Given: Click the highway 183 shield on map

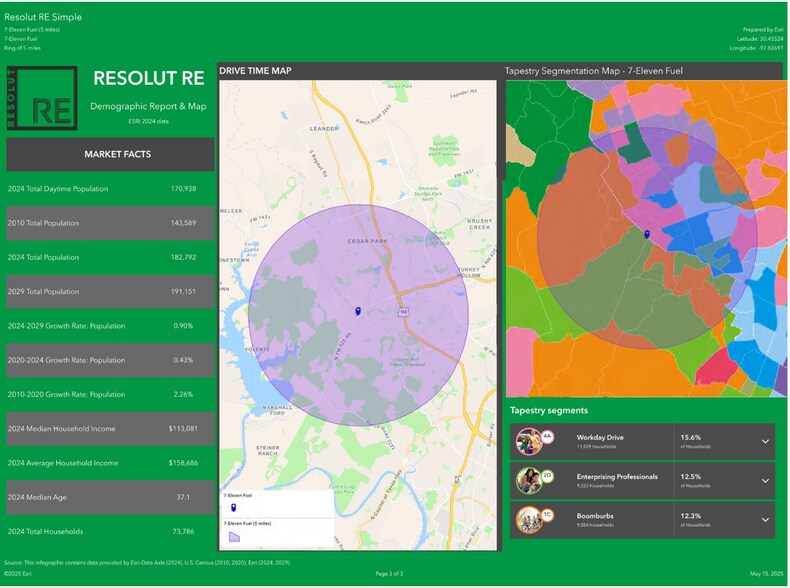Looking at the screenshot, I should pos(404,312).
